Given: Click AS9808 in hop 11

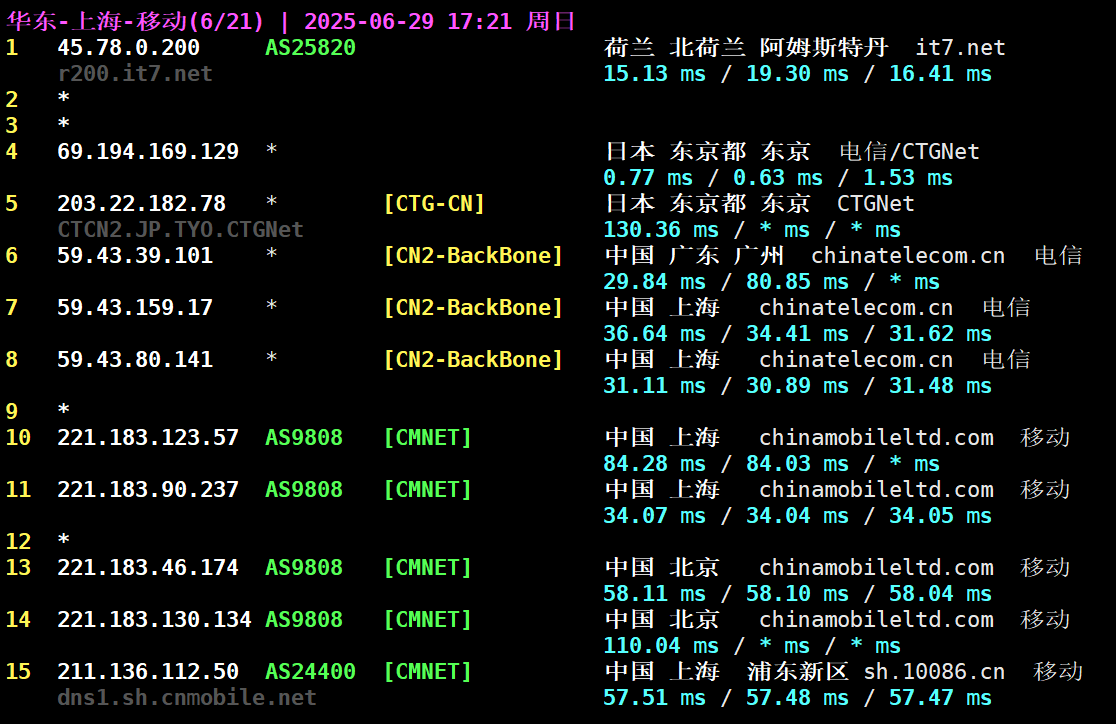Looking at the screenshot, I should pyautogui.click(x=304, y=489).
